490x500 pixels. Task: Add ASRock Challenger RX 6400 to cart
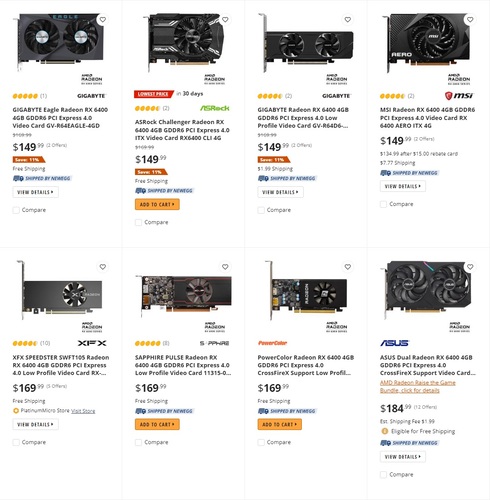coord(157,204)
